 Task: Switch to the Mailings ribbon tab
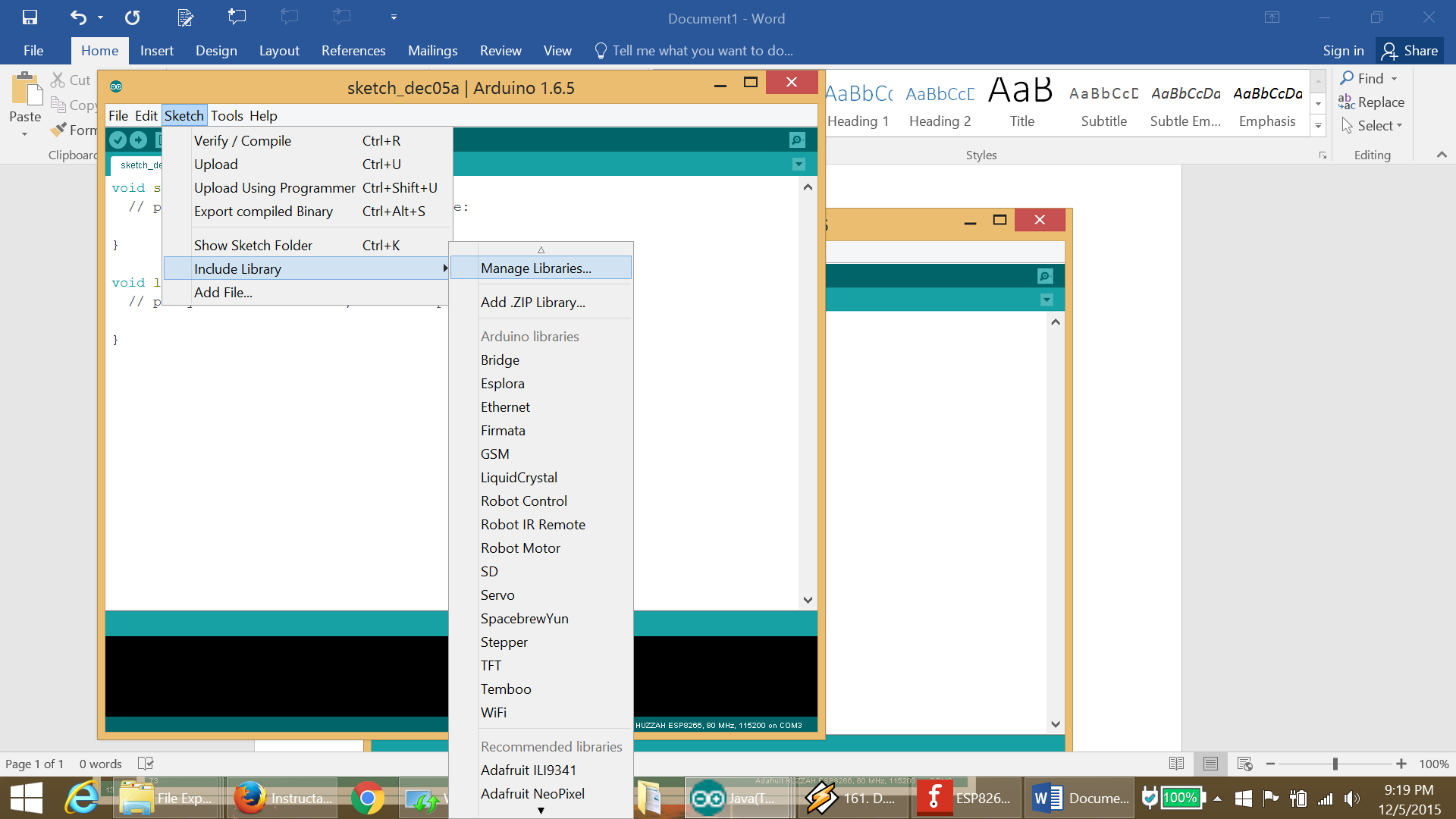pyautogui.click(x=432, y=50)
